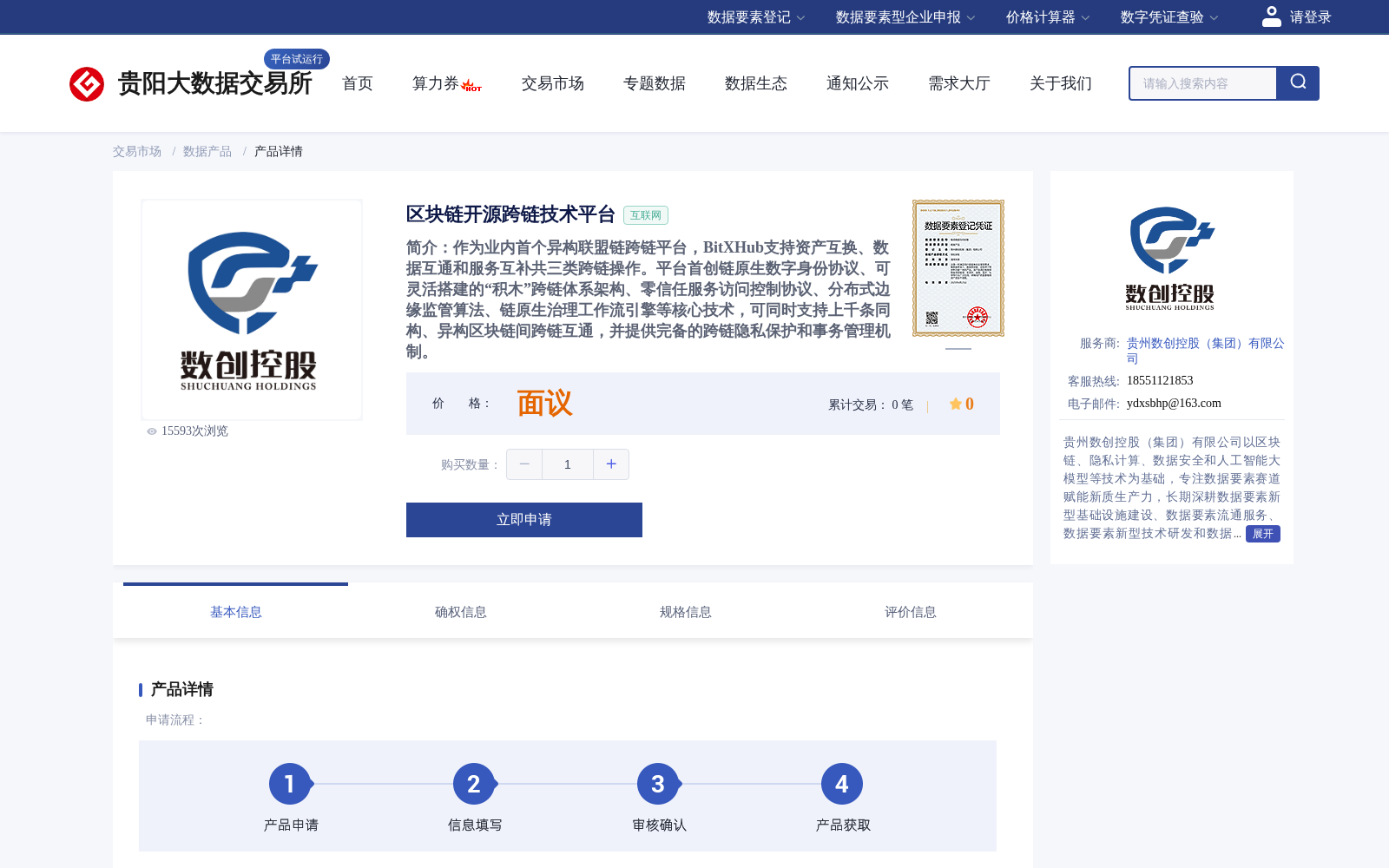This screenshot has height=868, width=1389.
Task: Expand the 数据要素型企业申报 dropdown
Action: pyautogui.click(x=905, y=17)
